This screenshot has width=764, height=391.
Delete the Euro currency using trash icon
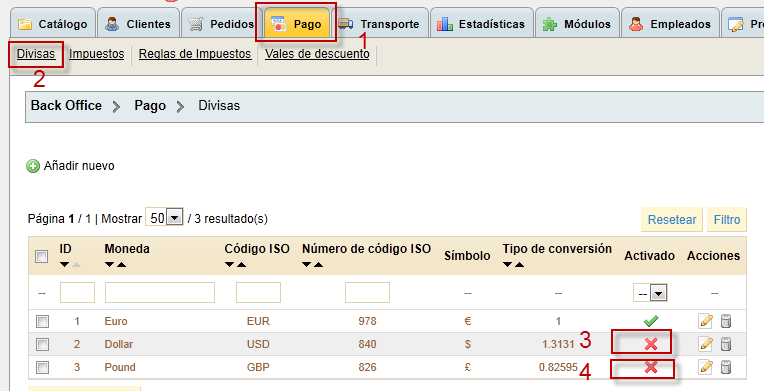[x=726, y=321]
